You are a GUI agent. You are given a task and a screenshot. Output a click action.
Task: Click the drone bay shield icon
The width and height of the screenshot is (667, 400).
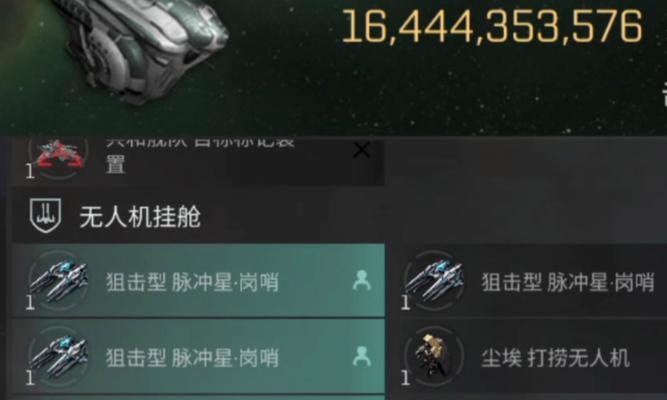pos(45,216)
